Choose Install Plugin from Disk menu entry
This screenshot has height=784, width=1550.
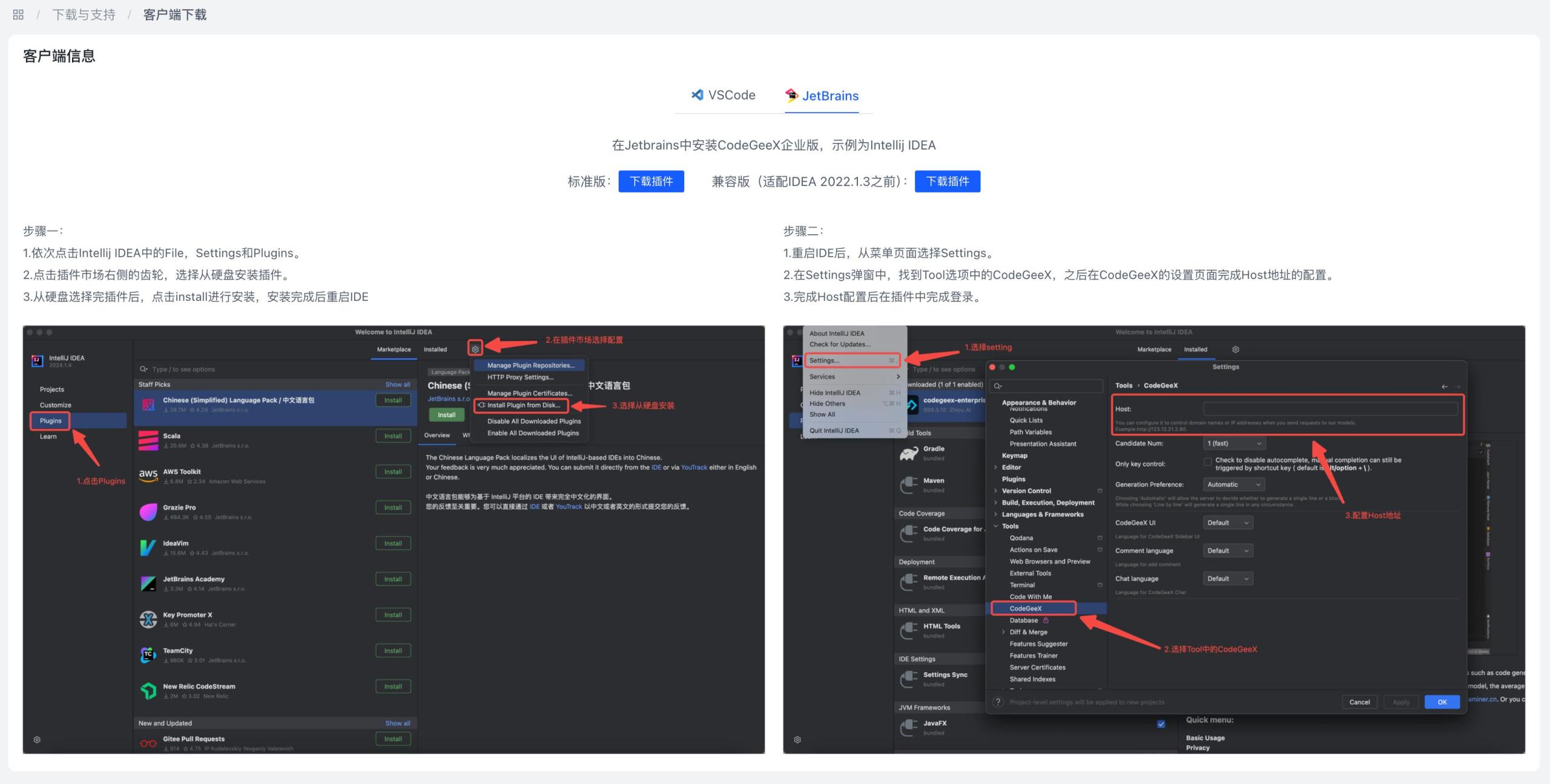click(523, 405)
